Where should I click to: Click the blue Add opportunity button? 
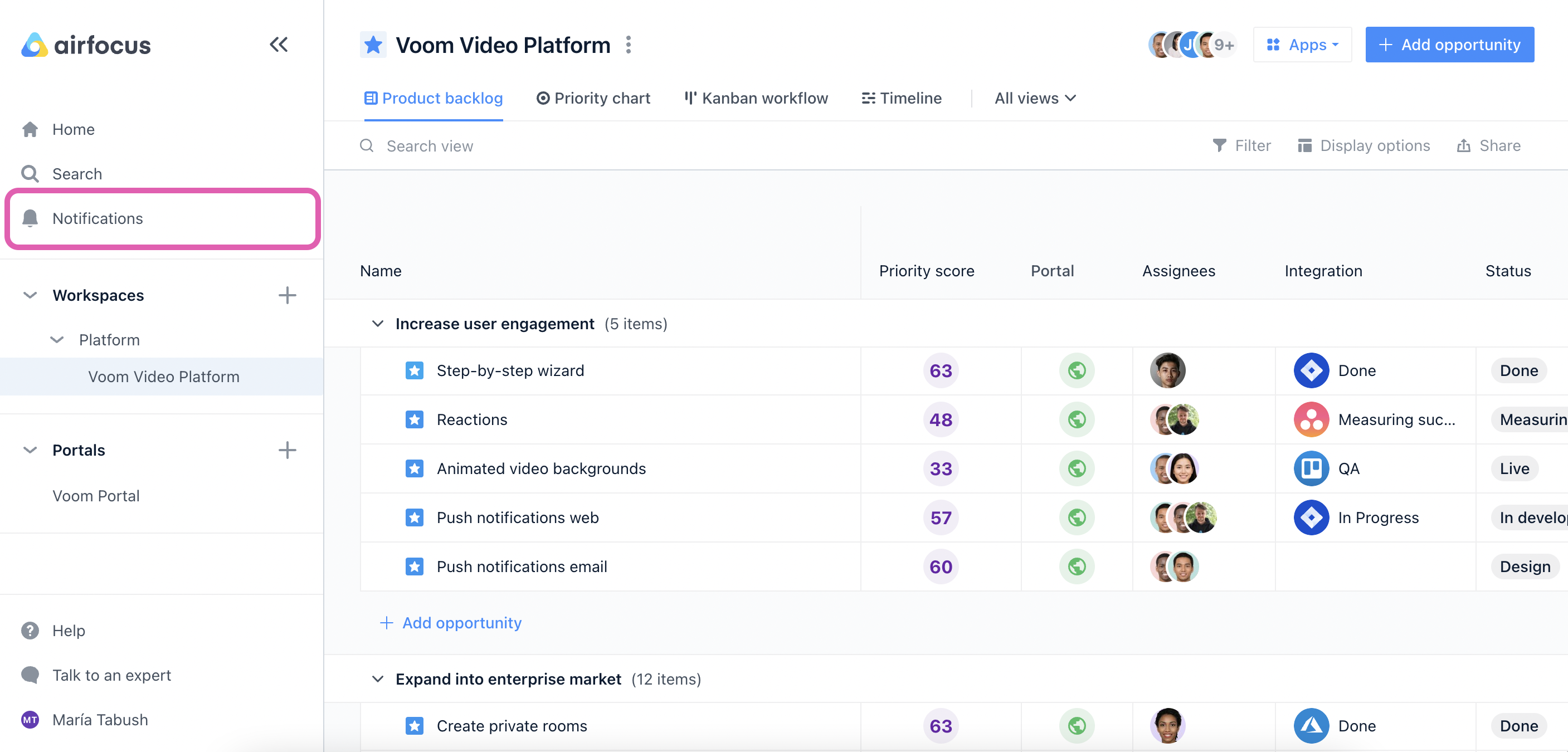coord(1449,45)
